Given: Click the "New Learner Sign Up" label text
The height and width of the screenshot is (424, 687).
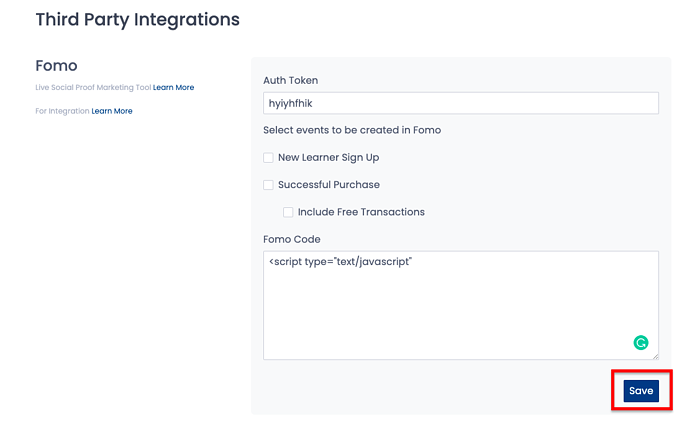Looking at the screenshot, I should coord(328,157).
